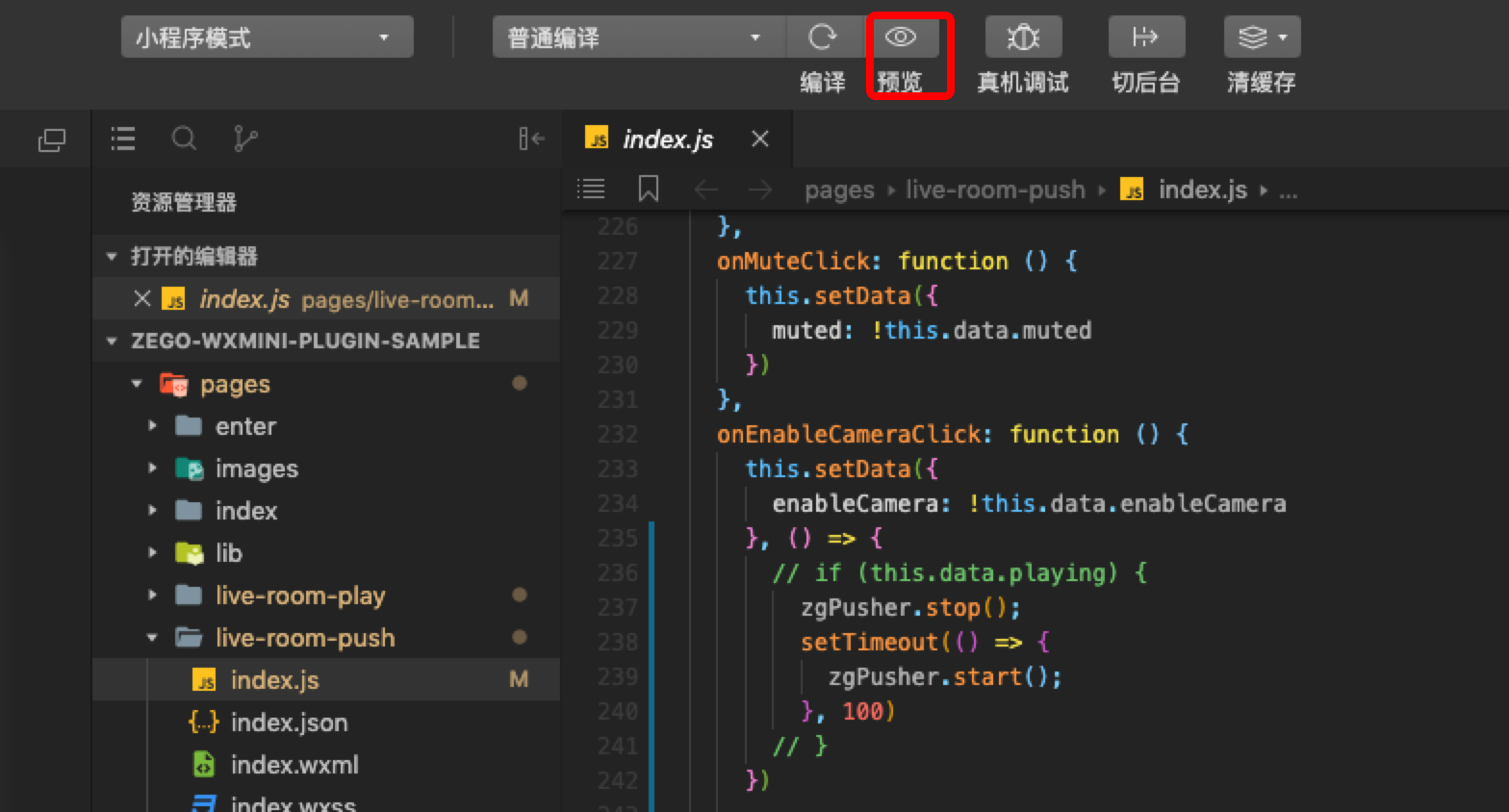Click the muted: !this.data.muted line
Viewport: 1509px width, 812px height.
(x=932, y=331)
